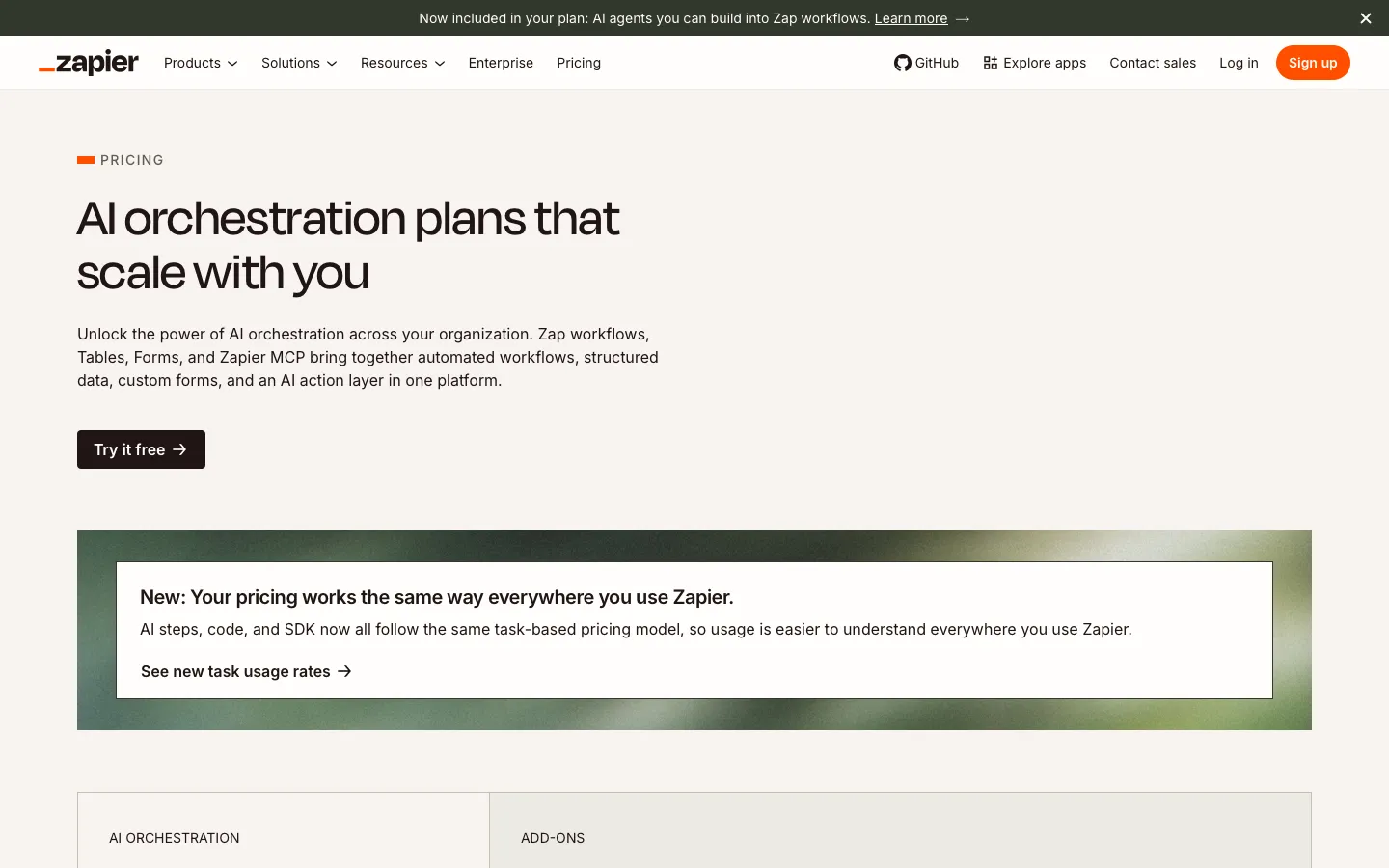
Task: Click the 'New: Your pricing works the same way' headline
Action: 437,597
